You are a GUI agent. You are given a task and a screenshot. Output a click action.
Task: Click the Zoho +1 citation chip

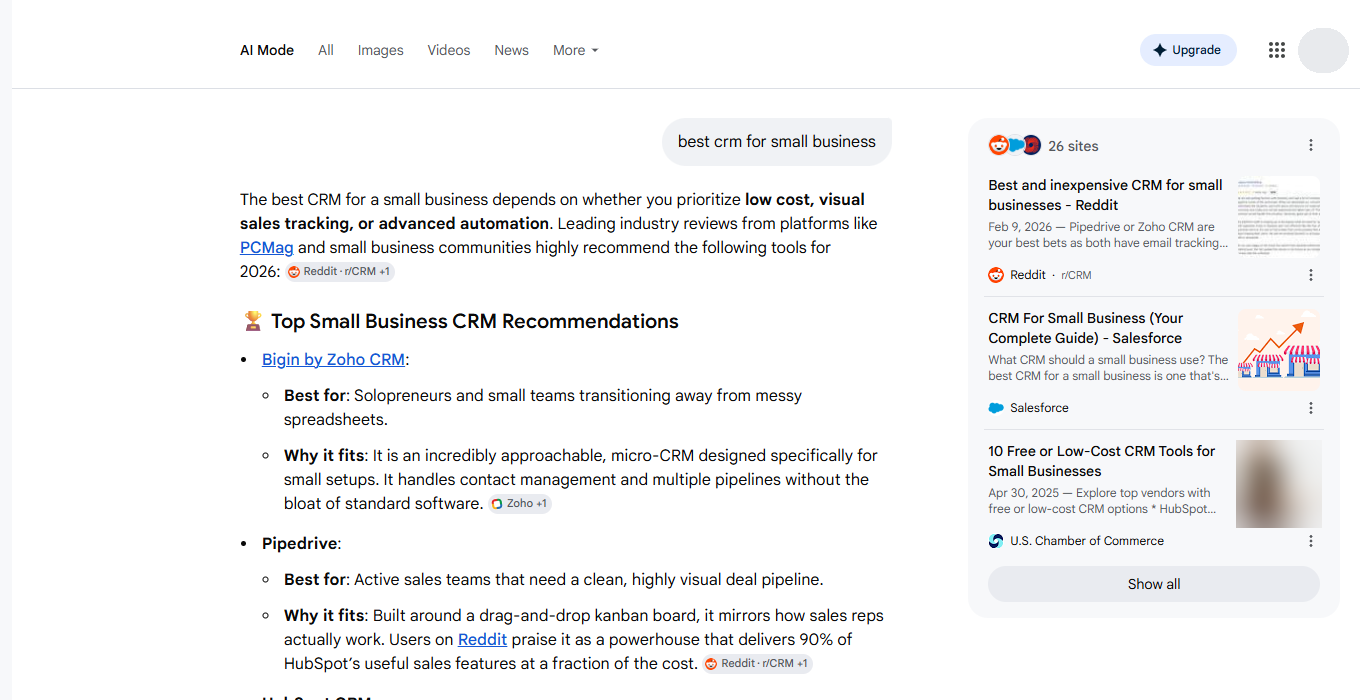click(520, 504)
